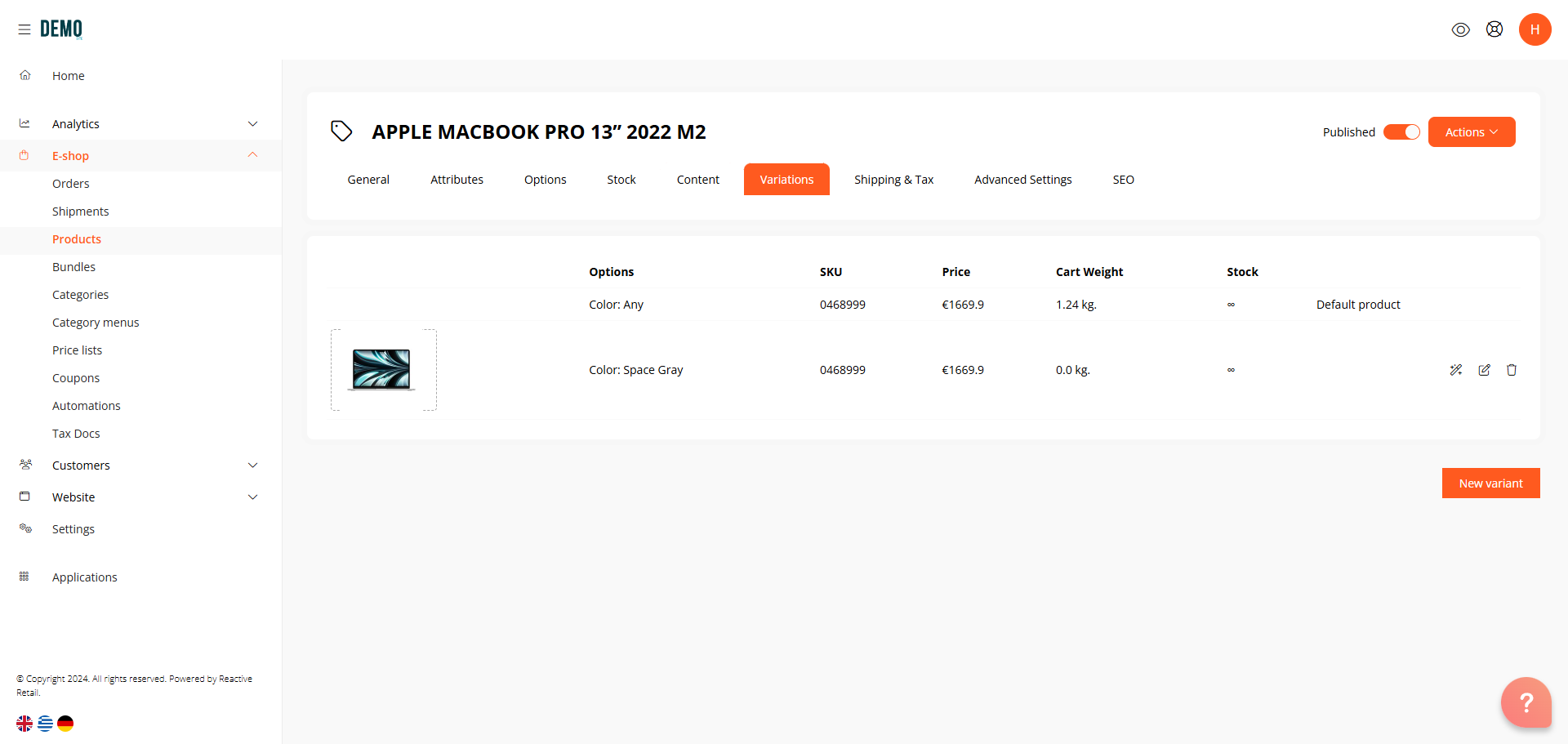This screenshot has height=744, width=1568.
Task: Click the Cart Weight column header
Action: (x=1089, y=272)
